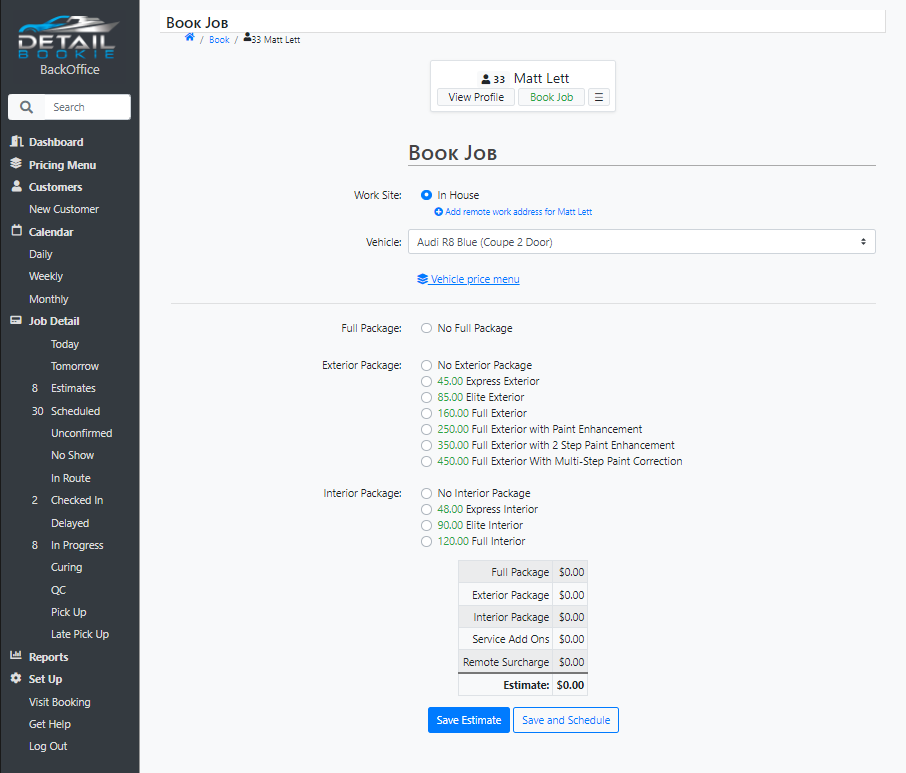Expand the Job Detail sidebar section
906x773 pixels.
pos(55,320)
